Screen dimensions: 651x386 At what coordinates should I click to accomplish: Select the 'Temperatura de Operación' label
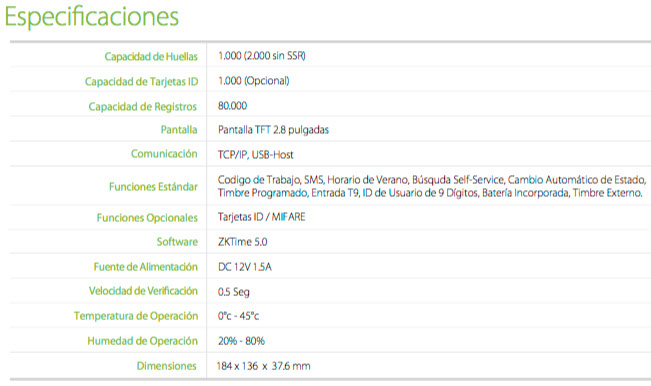pyautogui.click(x=136, y=316)
